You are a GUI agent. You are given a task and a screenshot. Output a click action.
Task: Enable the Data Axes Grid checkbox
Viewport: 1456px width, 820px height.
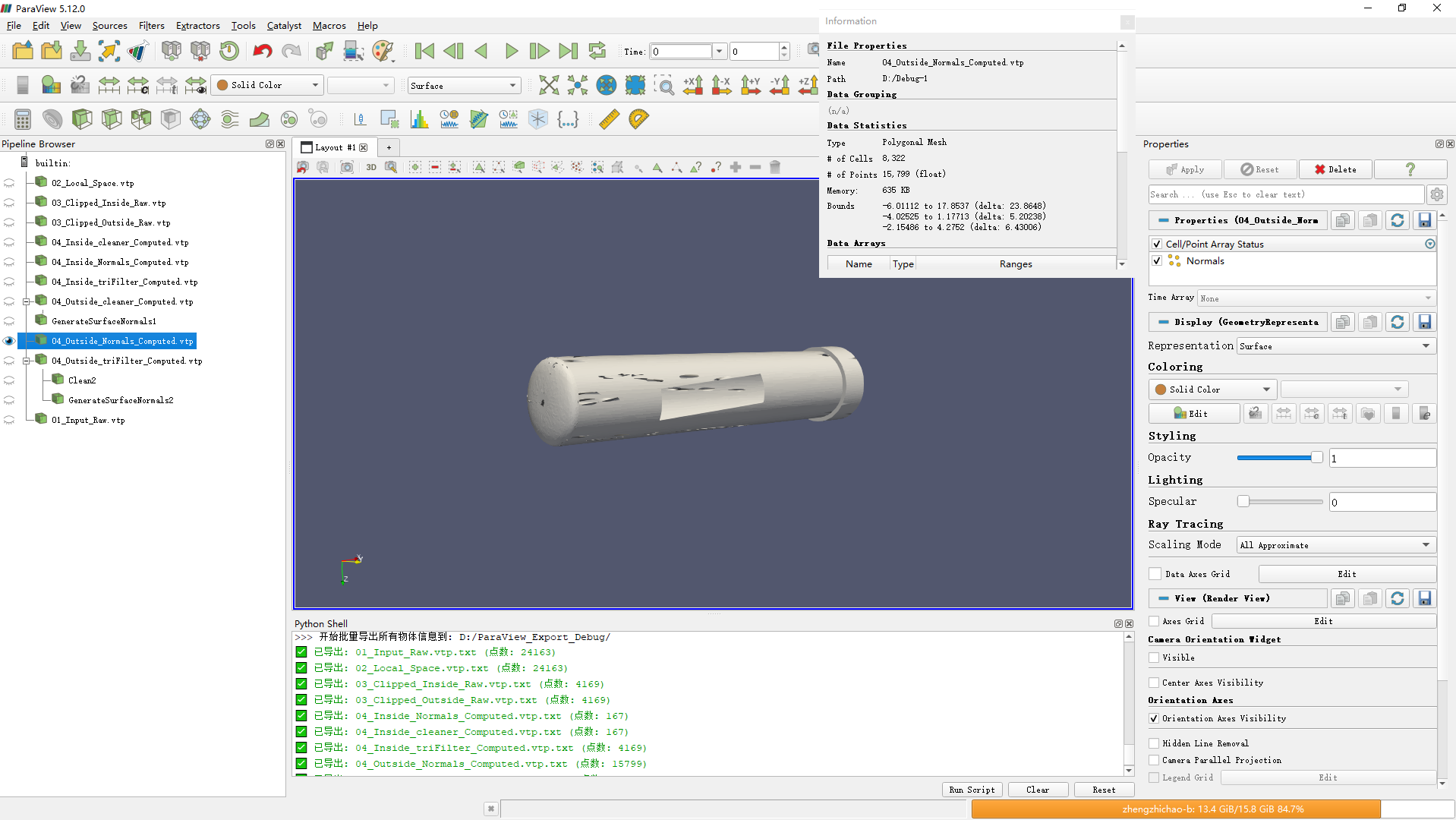click(1155, 574)
